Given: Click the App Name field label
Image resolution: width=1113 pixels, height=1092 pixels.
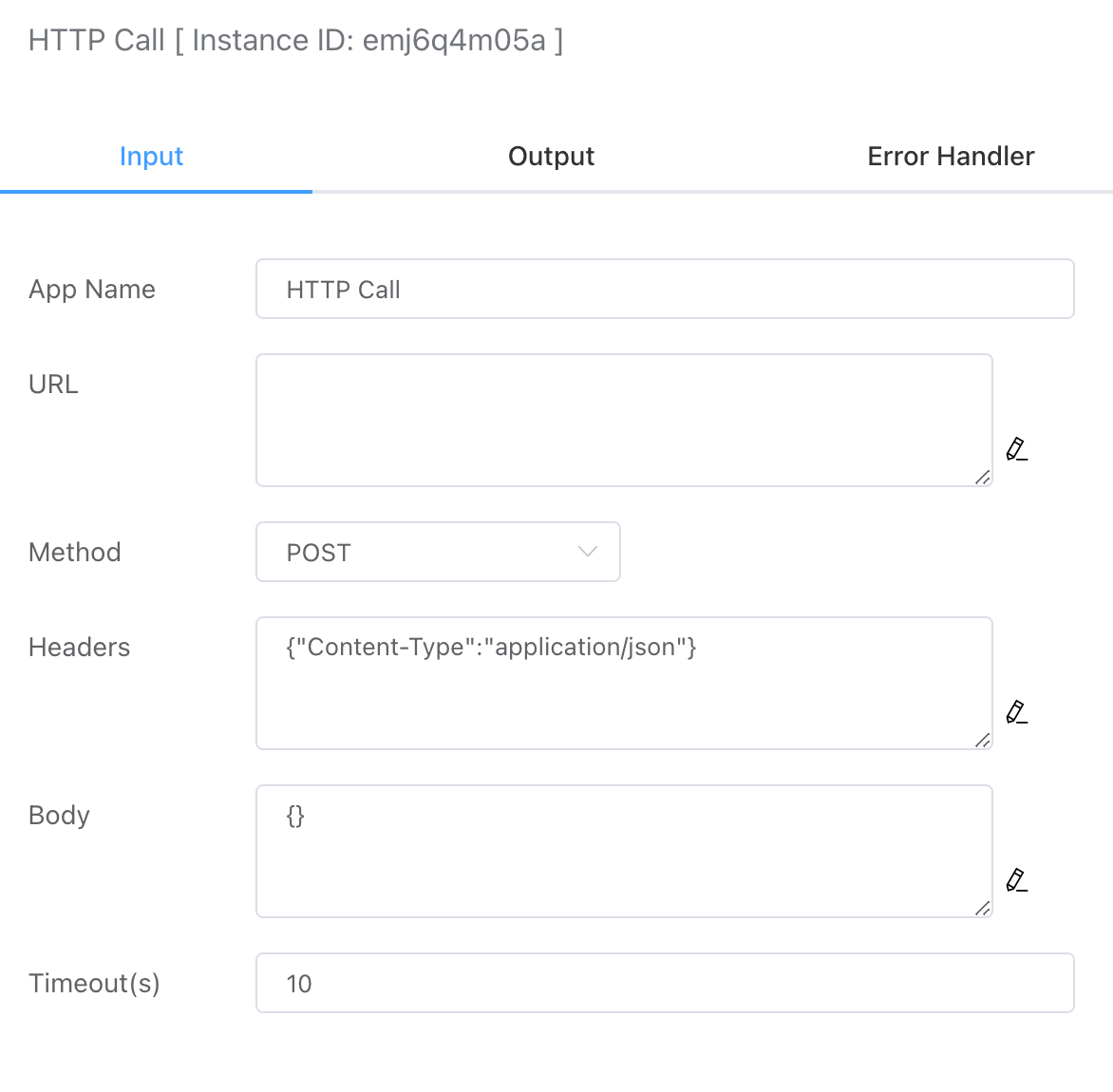Looking at the screenshot, I should tap(92, 290).
